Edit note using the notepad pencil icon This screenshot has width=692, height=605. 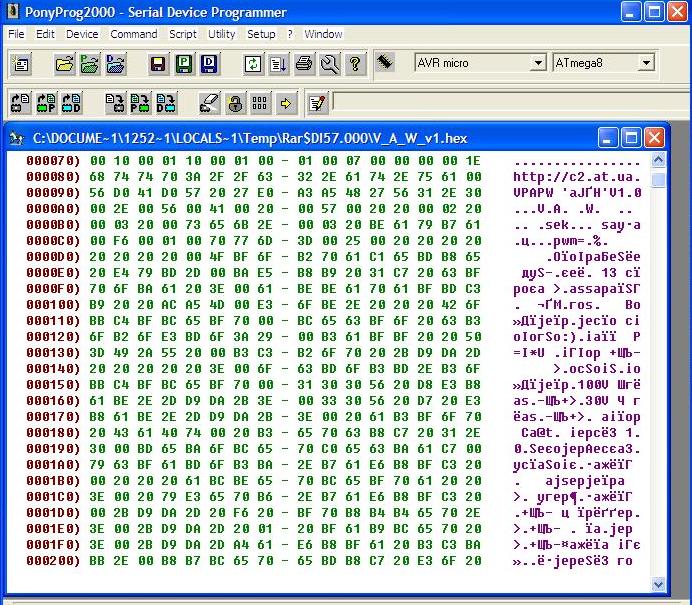(317, 103)
